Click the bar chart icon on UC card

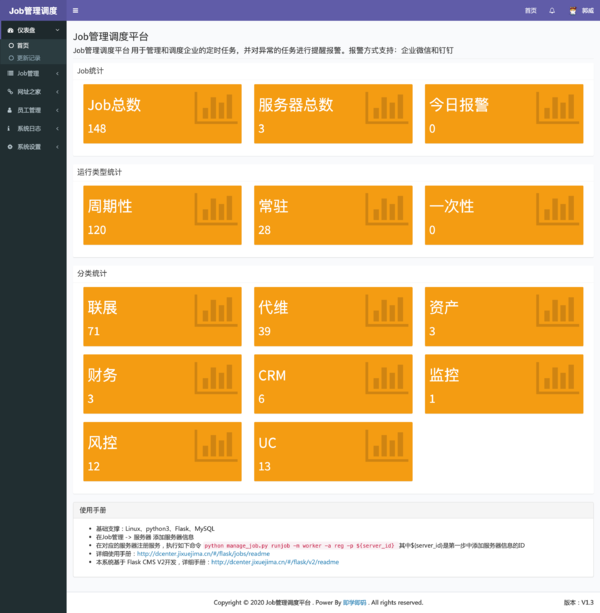pos(387,446)
